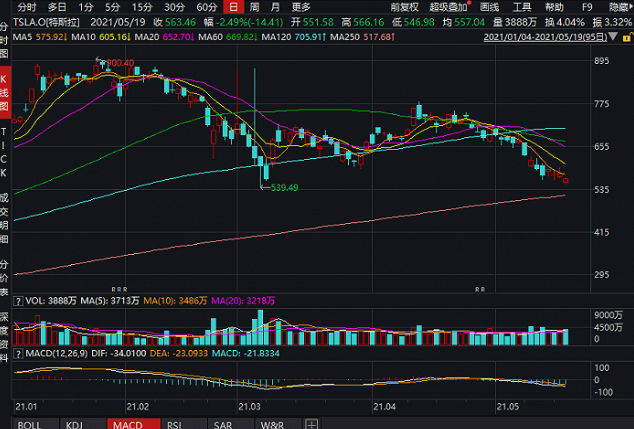Viewport: 634px width, 429px height.
Task: Open the 帮助 help menu
Action: [554, 7]
